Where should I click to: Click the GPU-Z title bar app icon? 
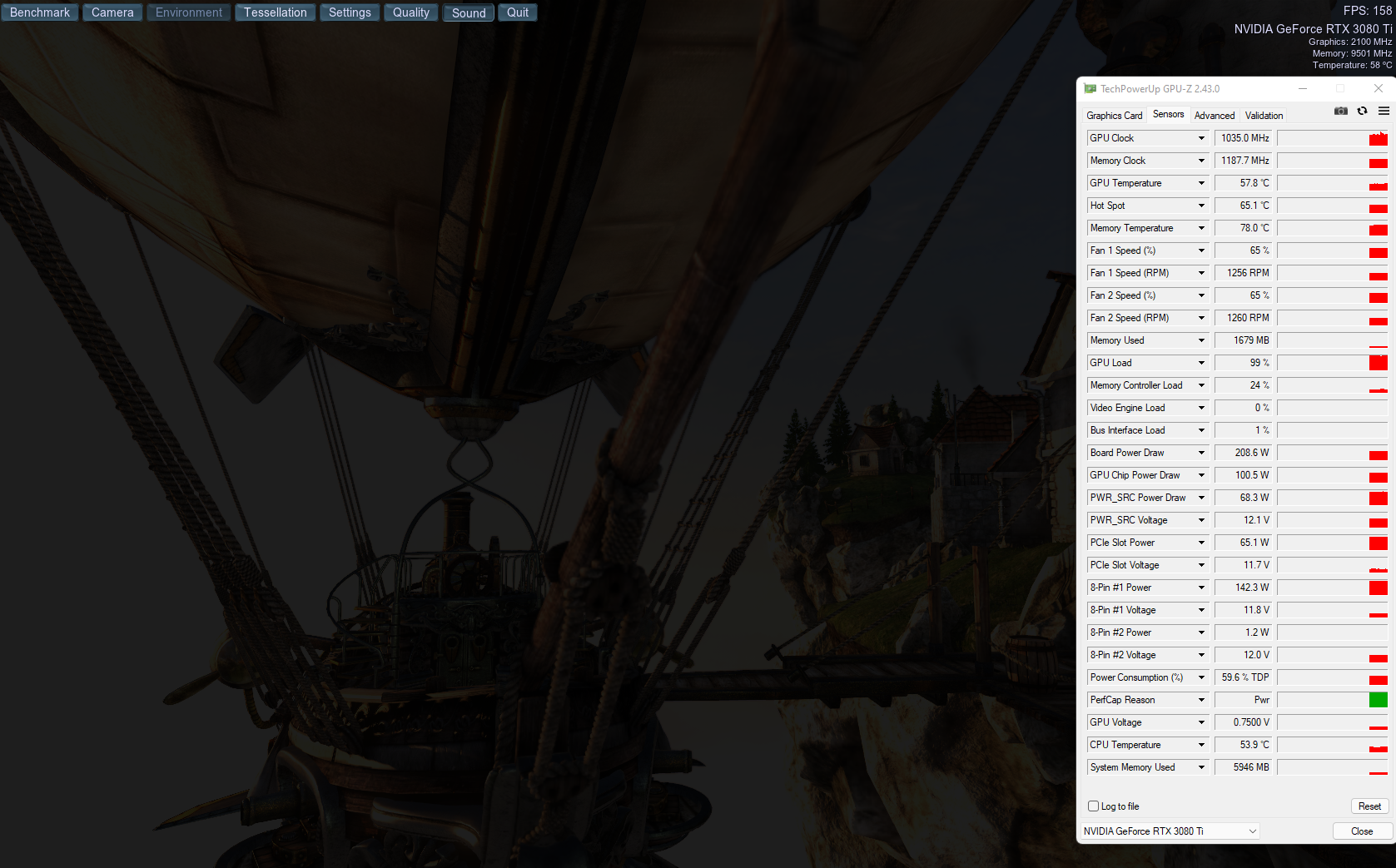click(x=1090, y=89)
